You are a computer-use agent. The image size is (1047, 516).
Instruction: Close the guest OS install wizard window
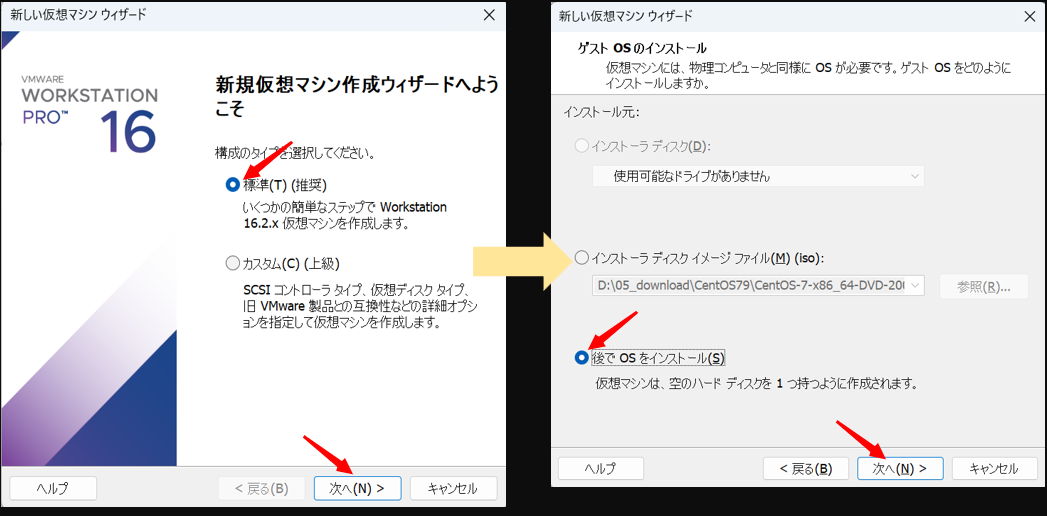(1029, 16)
